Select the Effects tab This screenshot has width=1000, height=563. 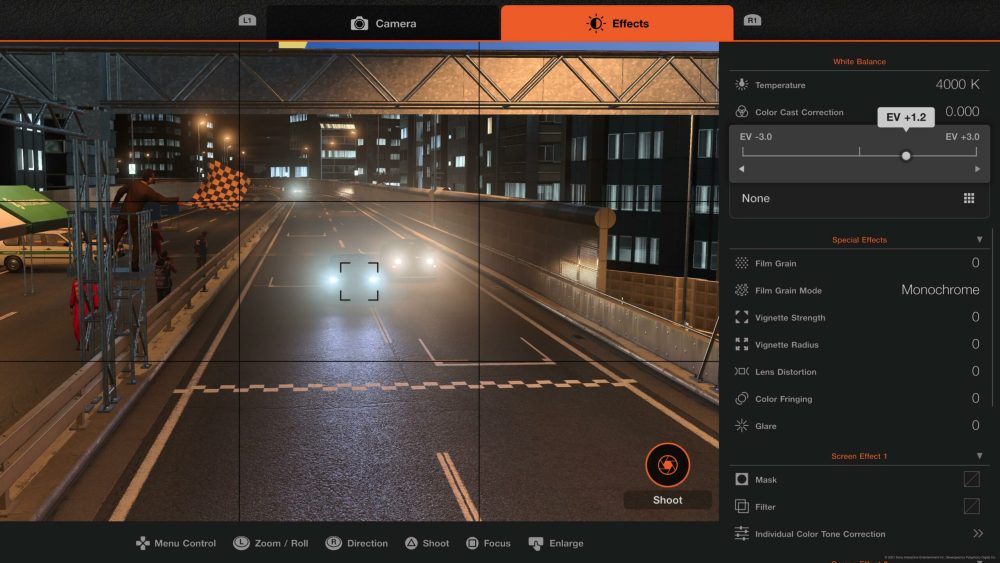[x=617, y=23]
